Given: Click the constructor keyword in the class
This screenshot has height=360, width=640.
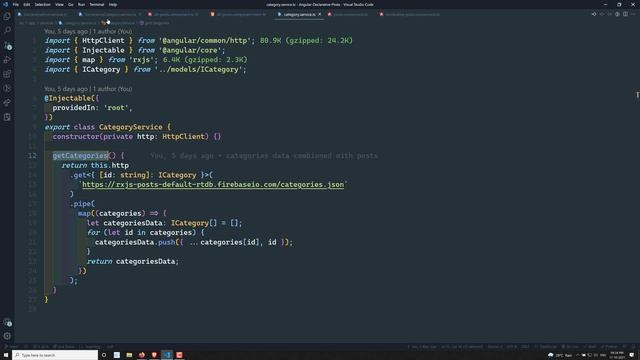Looking at the screenshot, I should (x=76, y=136).
